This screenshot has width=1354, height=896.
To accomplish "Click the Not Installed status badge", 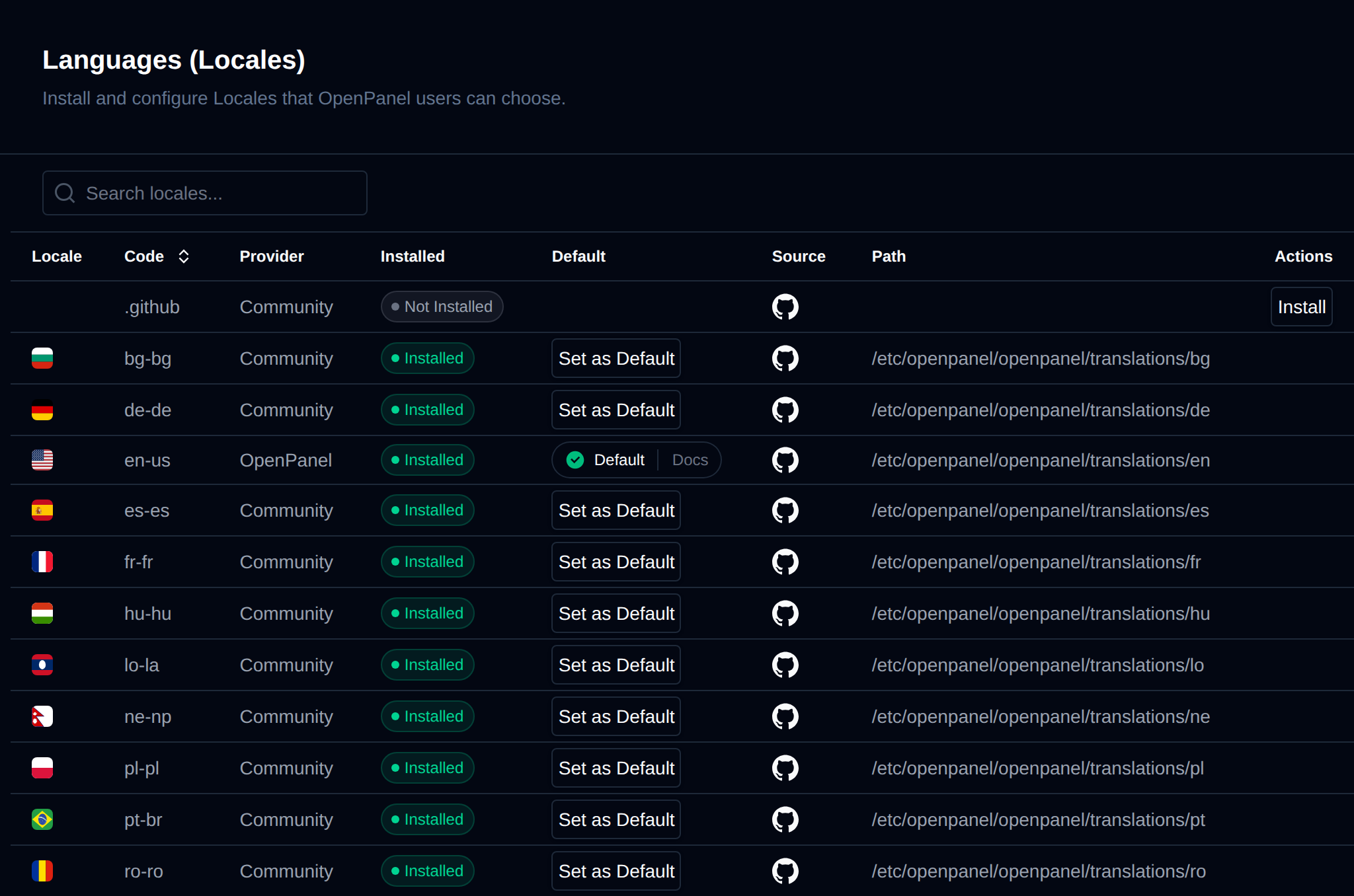I will [x=442, y=307].
